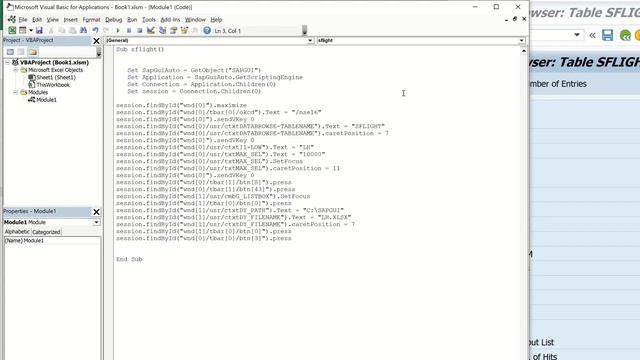Restore the inner Module1 code window
Image resolution: width=640 pixels, height=360 pixels.
(x=515, y=19)
